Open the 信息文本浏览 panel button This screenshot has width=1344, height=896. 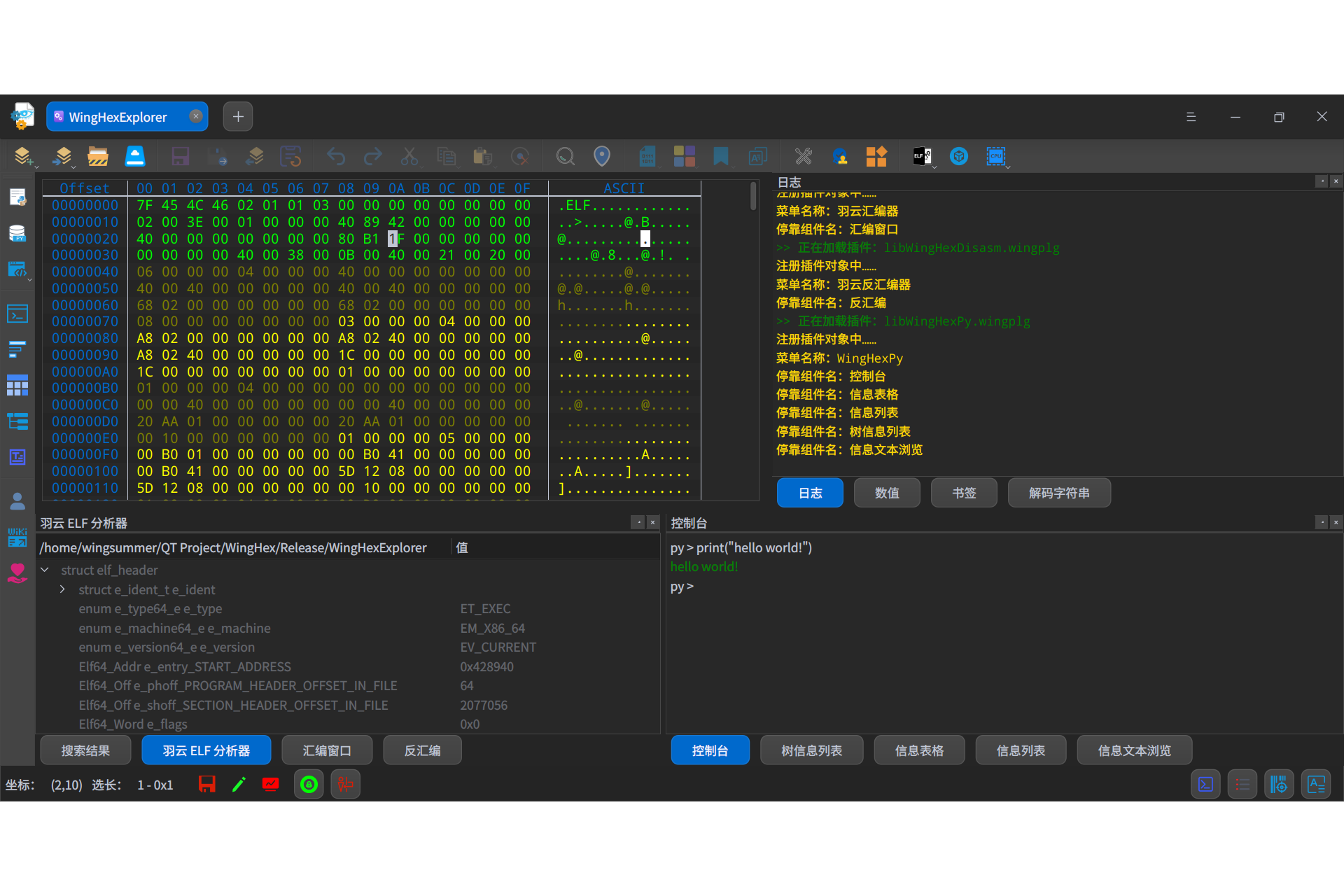click(1134, 750)
